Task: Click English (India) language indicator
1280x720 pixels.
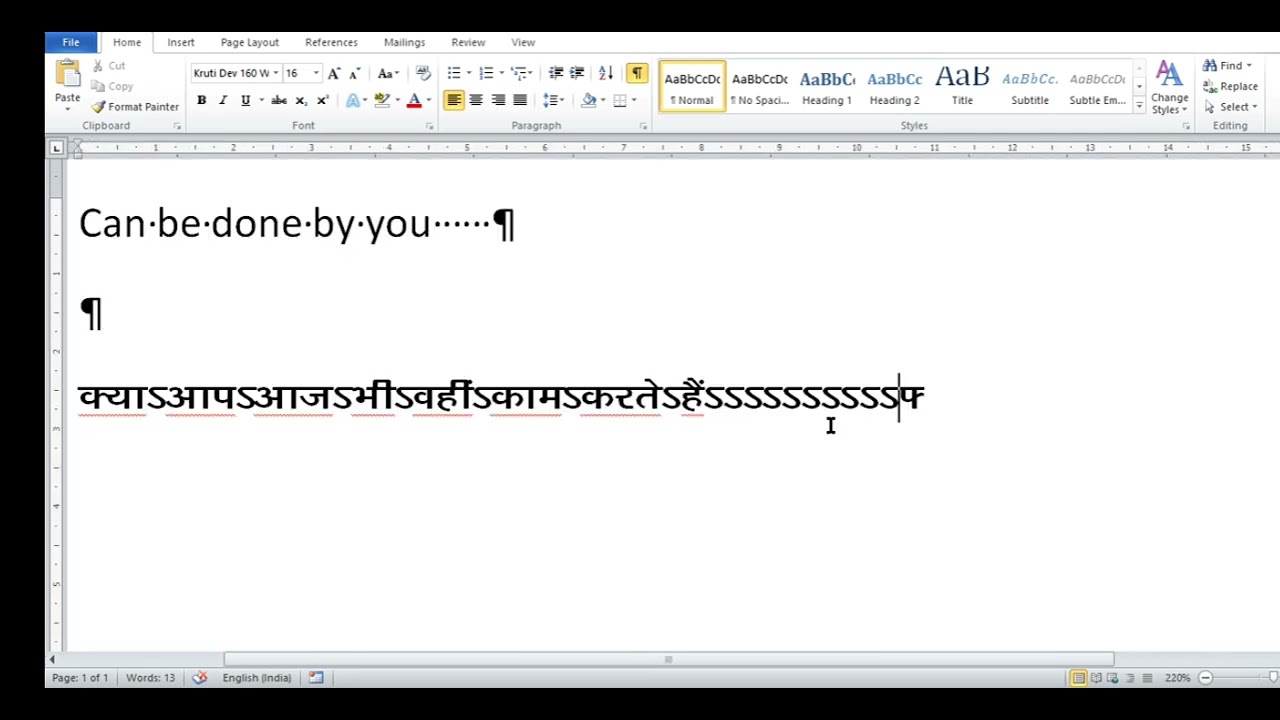Action: click(x=257, y=678)
